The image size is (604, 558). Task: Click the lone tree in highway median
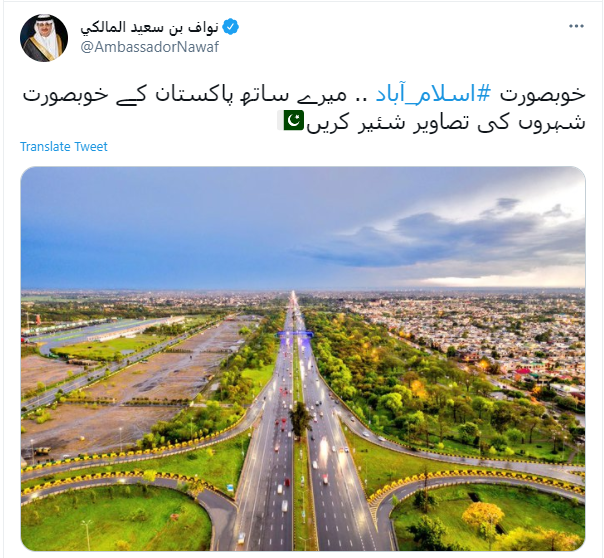tap(300, 420)
